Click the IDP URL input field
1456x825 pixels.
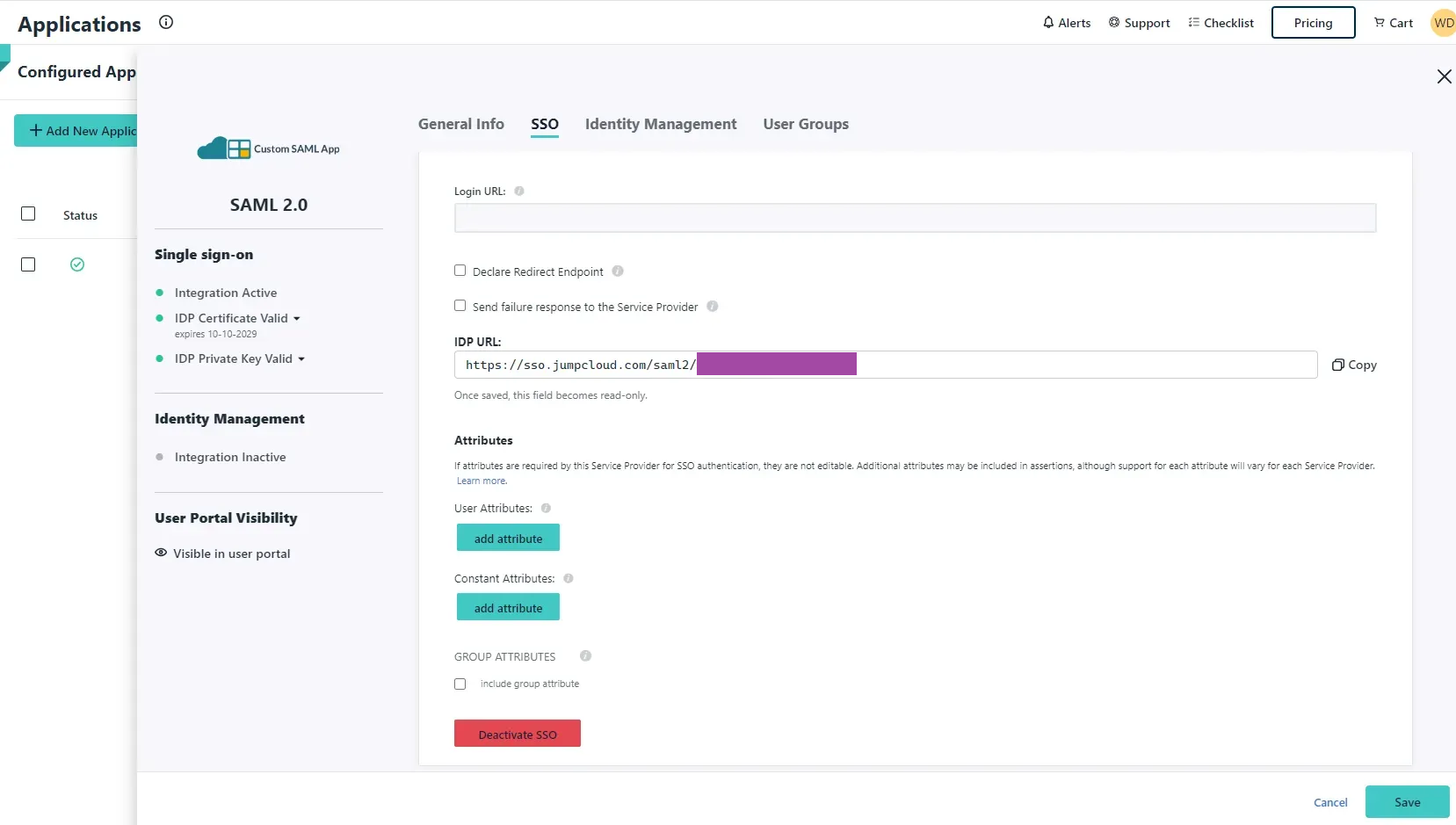pos(886,365)
